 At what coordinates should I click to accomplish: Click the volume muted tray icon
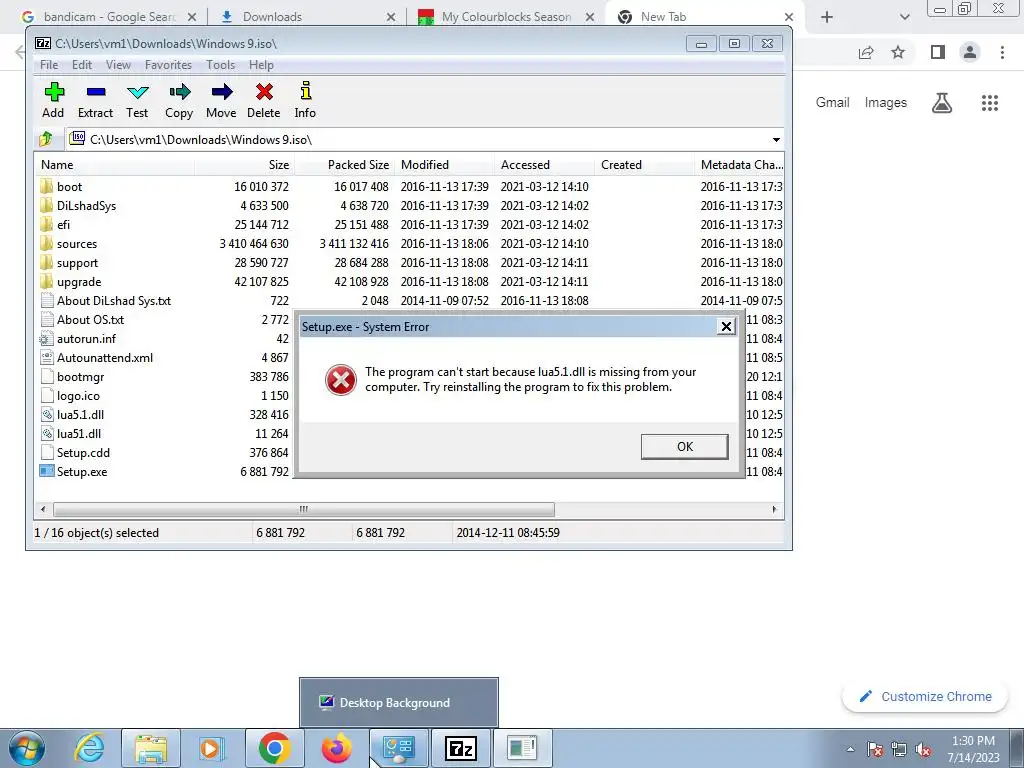pos(923,750)
